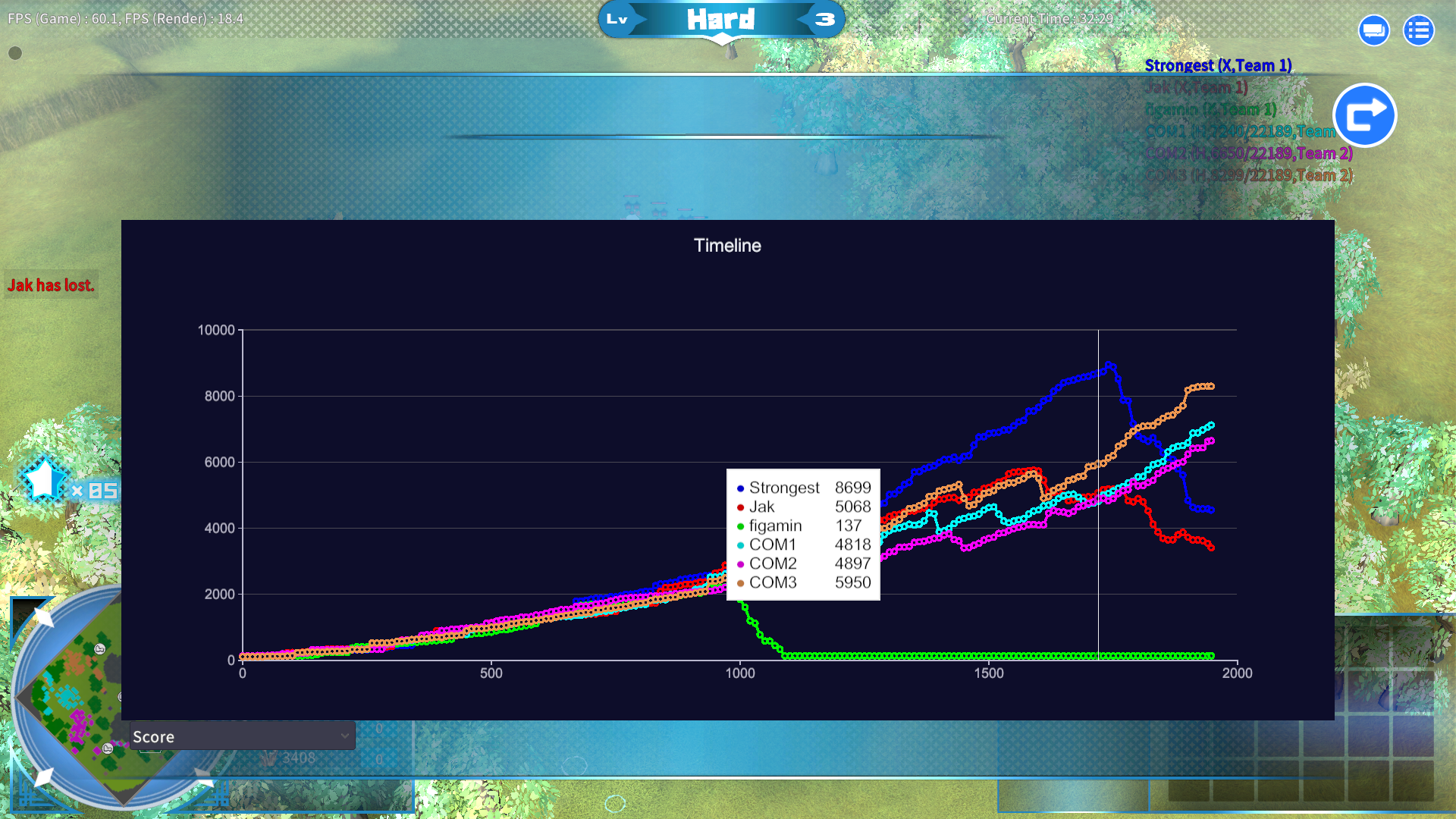The width and height of the screenshot is (1456, 819).
Task: Click the Timeline chart title
Action: tap(726, 246)
